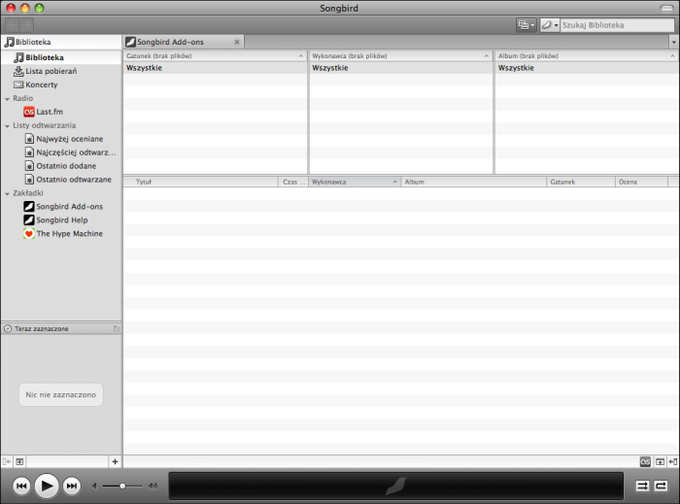This screenshot has width=680, height=504.
Task: Sort tracks by Tytuł column
Action: pos(200,182)
